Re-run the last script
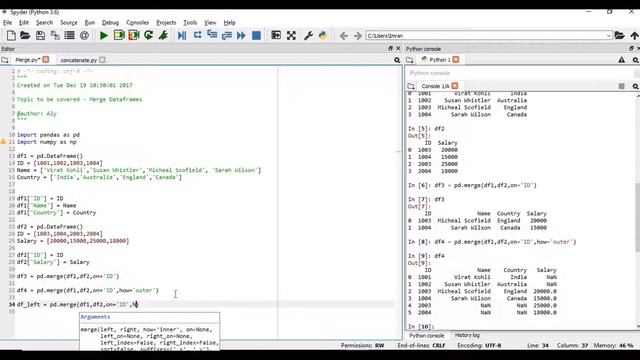 click(149, 36)
